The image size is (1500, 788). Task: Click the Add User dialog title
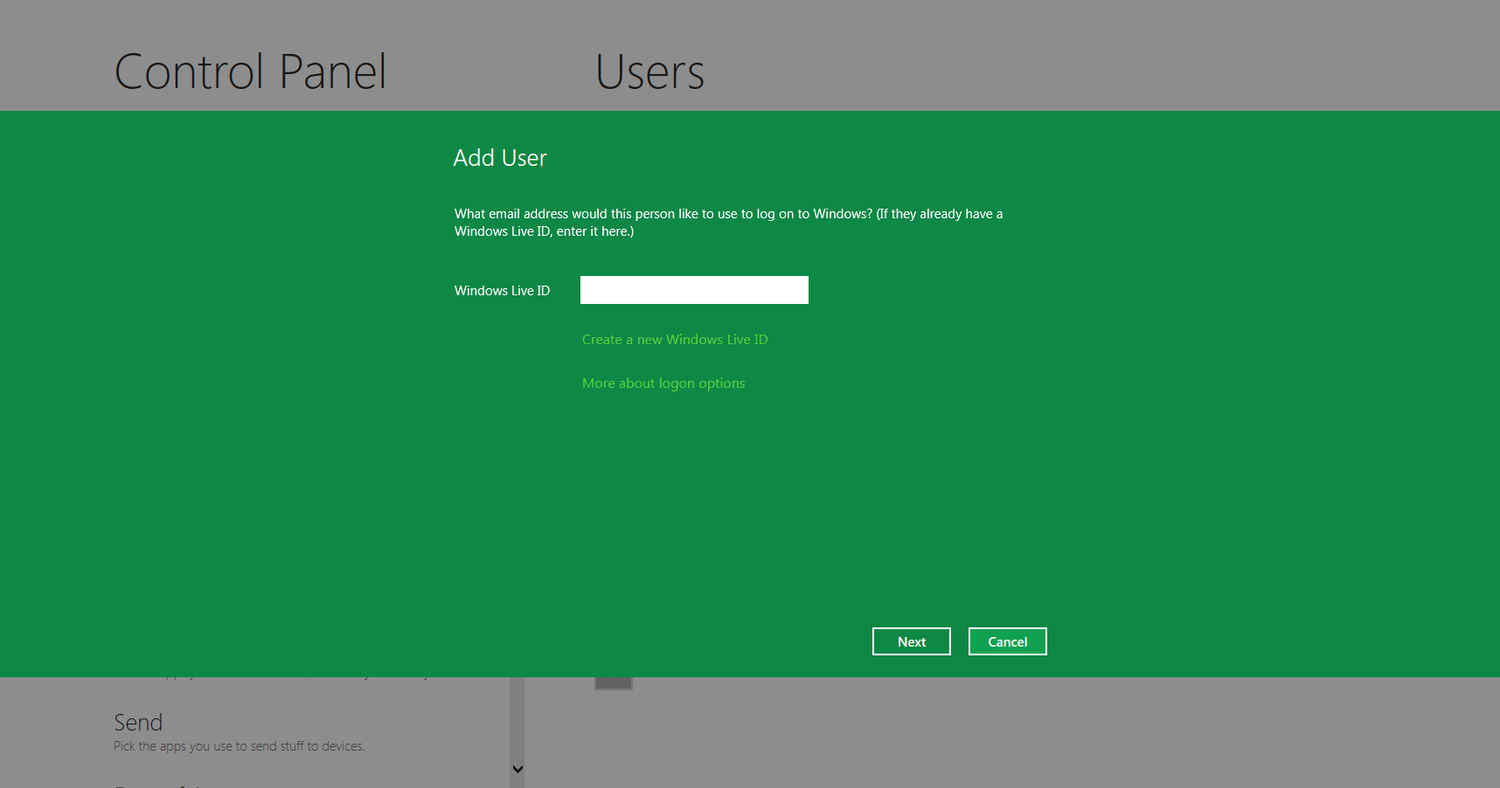500,158
